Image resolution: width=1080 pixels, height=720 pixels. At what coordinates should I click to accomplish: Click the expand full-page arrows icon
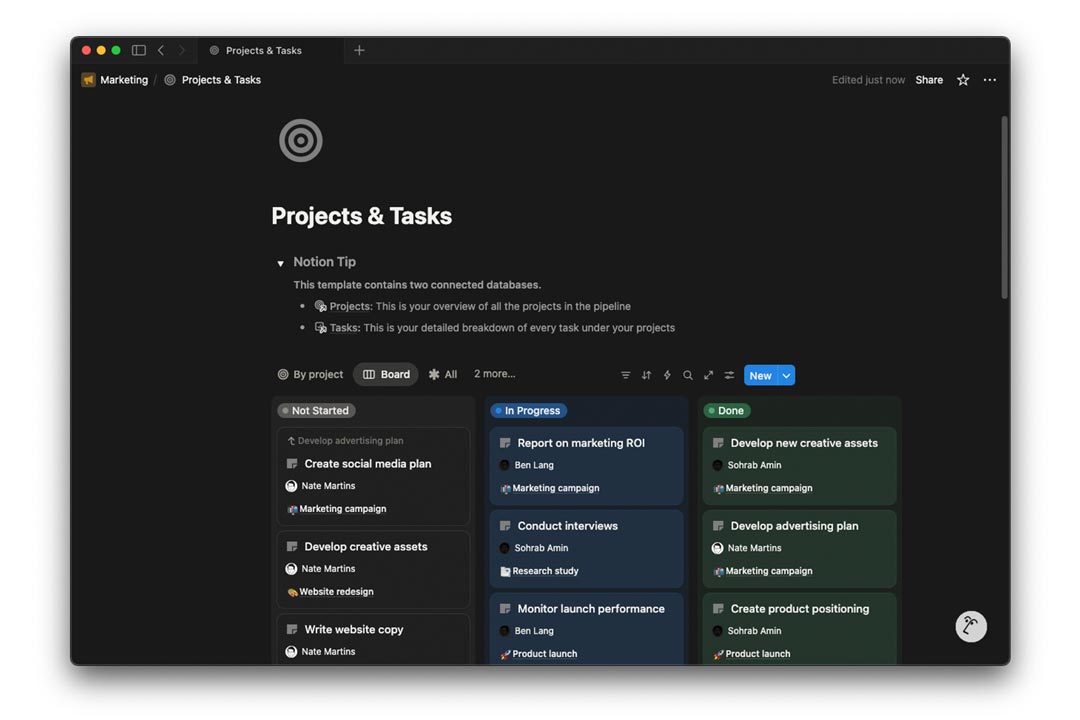(708, 375)
